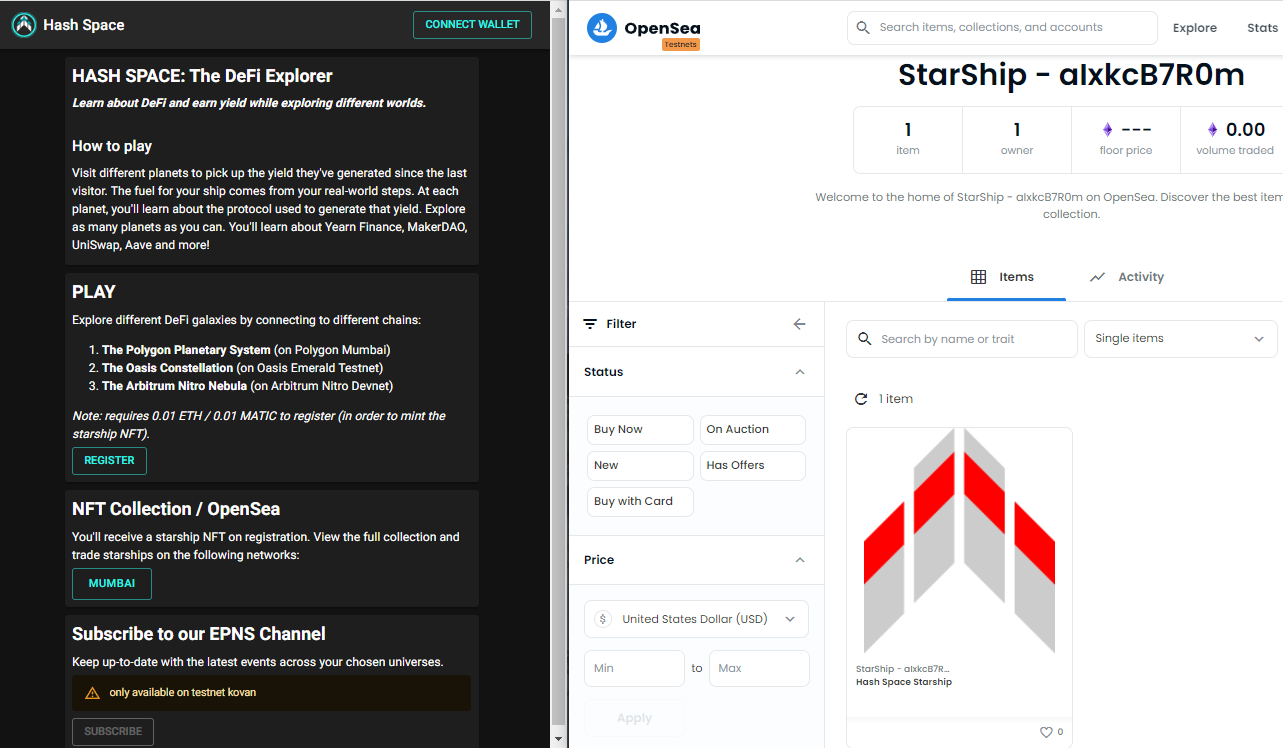
Task: Click the chart icon on the Activity tab
Action: pyautogui.click(x=1098, y=277)
